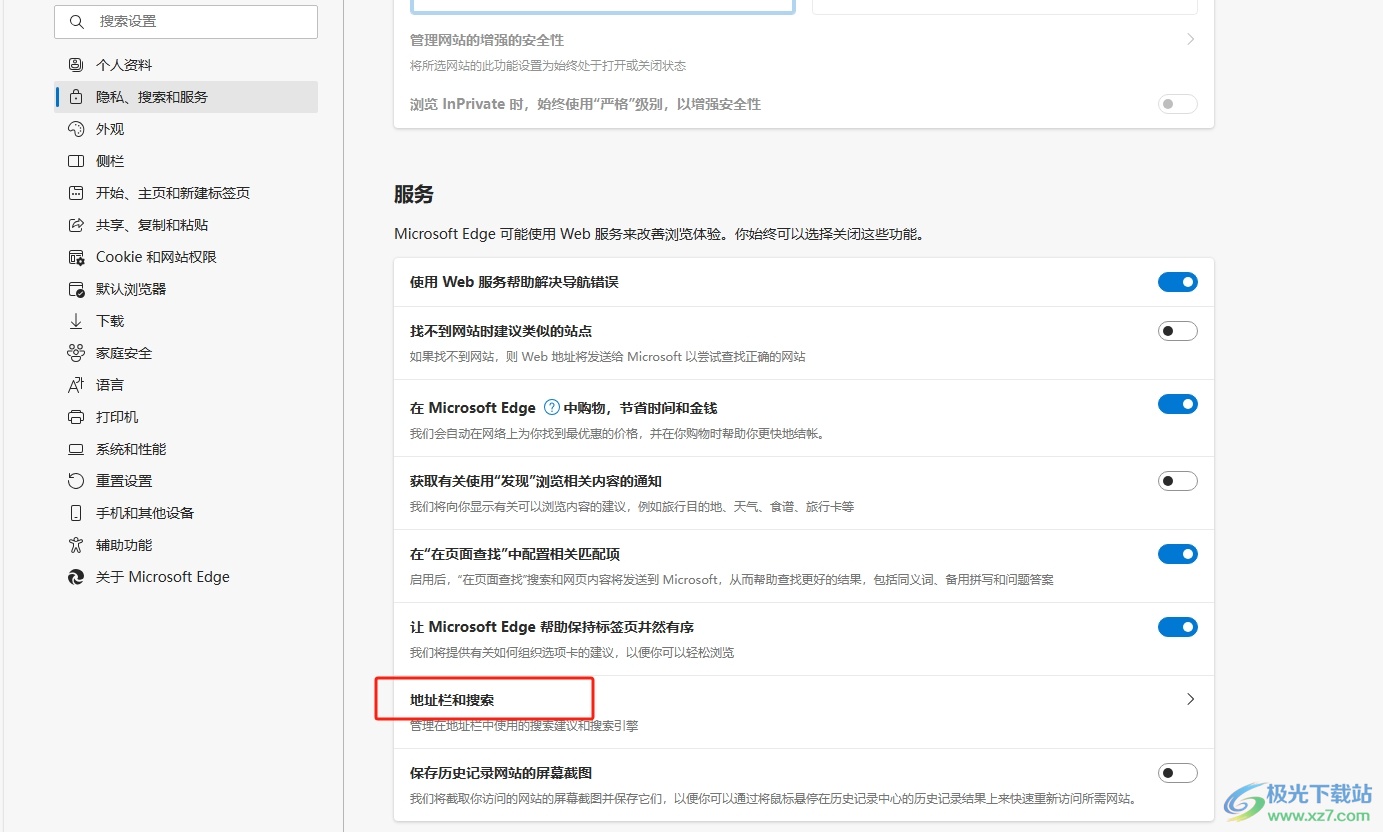Click the phone icon beside 手机和其他设备
The image size is (1383, 832).
click(76, 513)
